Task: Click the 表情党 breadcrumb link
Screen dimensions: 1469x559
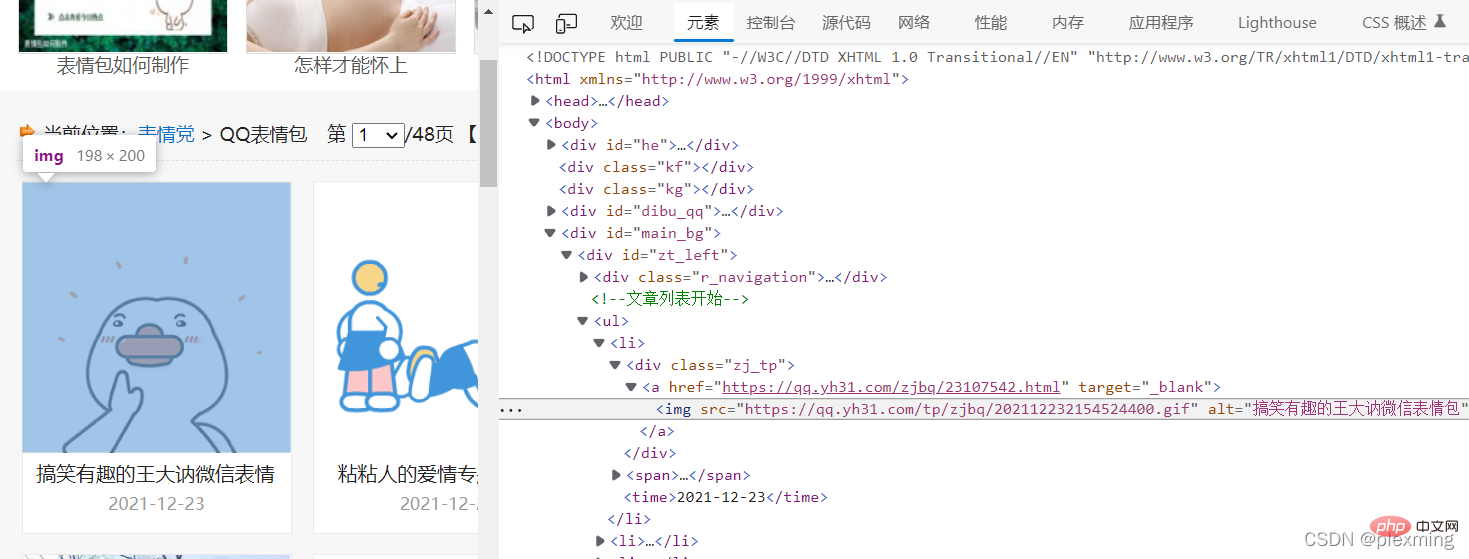Action: coord(166,134)
